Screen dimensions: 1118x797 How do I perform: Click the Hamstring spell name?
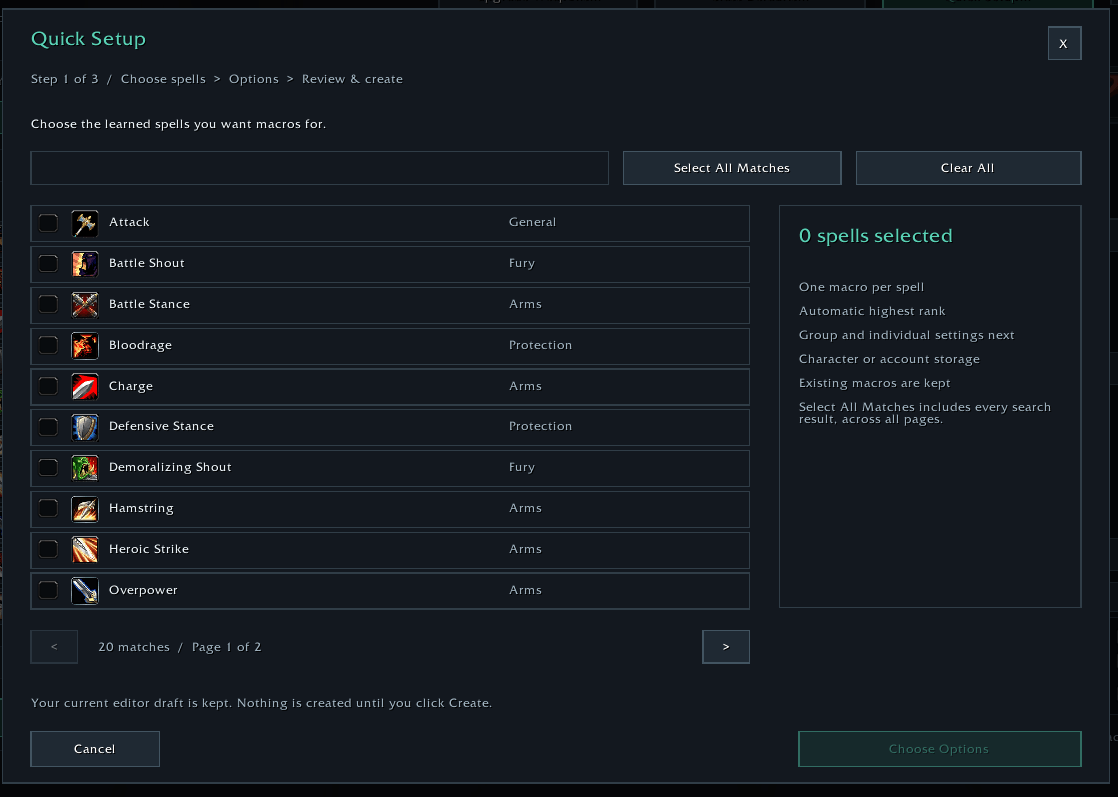(x=141, y=508)
